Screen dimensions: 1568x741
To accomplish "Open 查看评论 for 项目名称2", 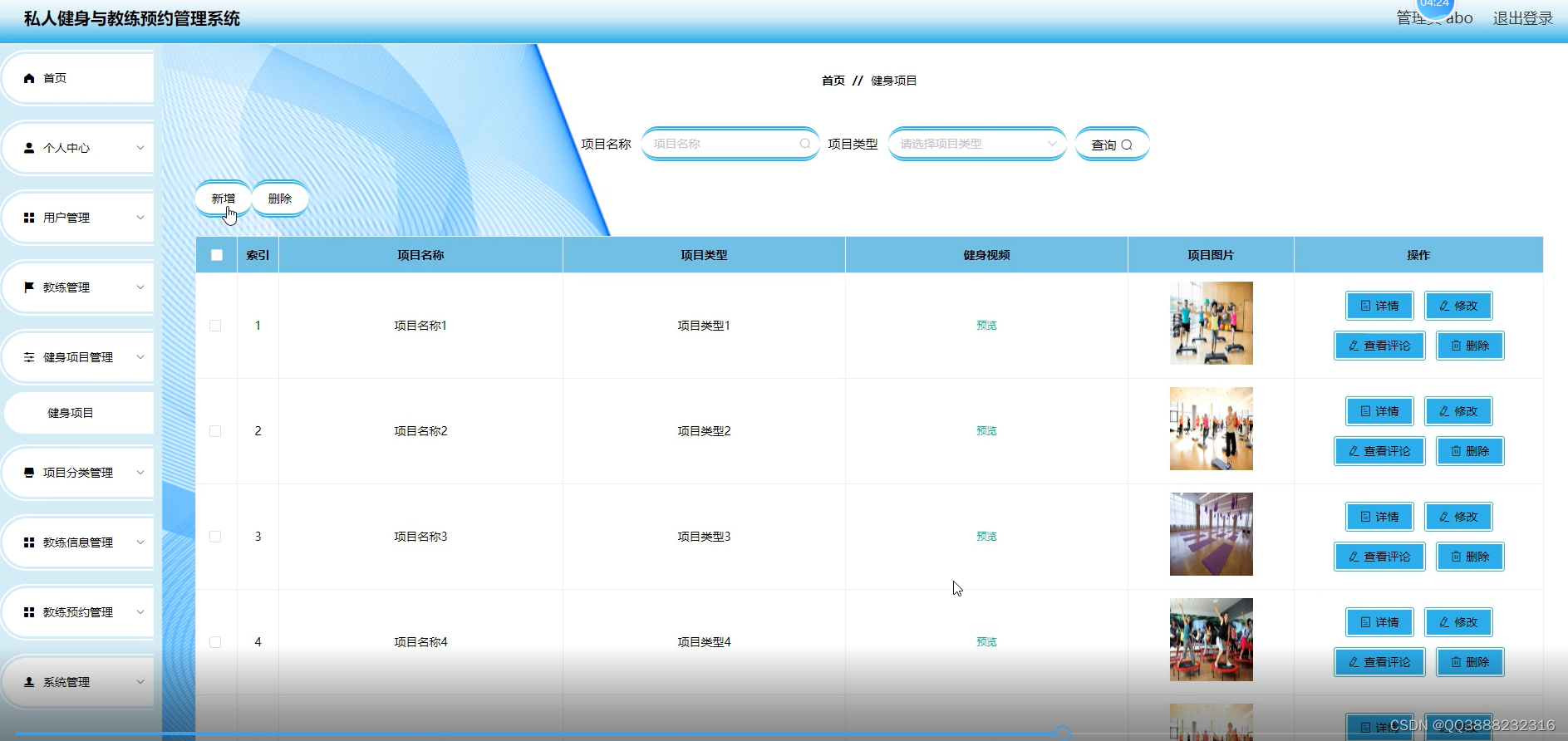I will tap(1379, 451).
